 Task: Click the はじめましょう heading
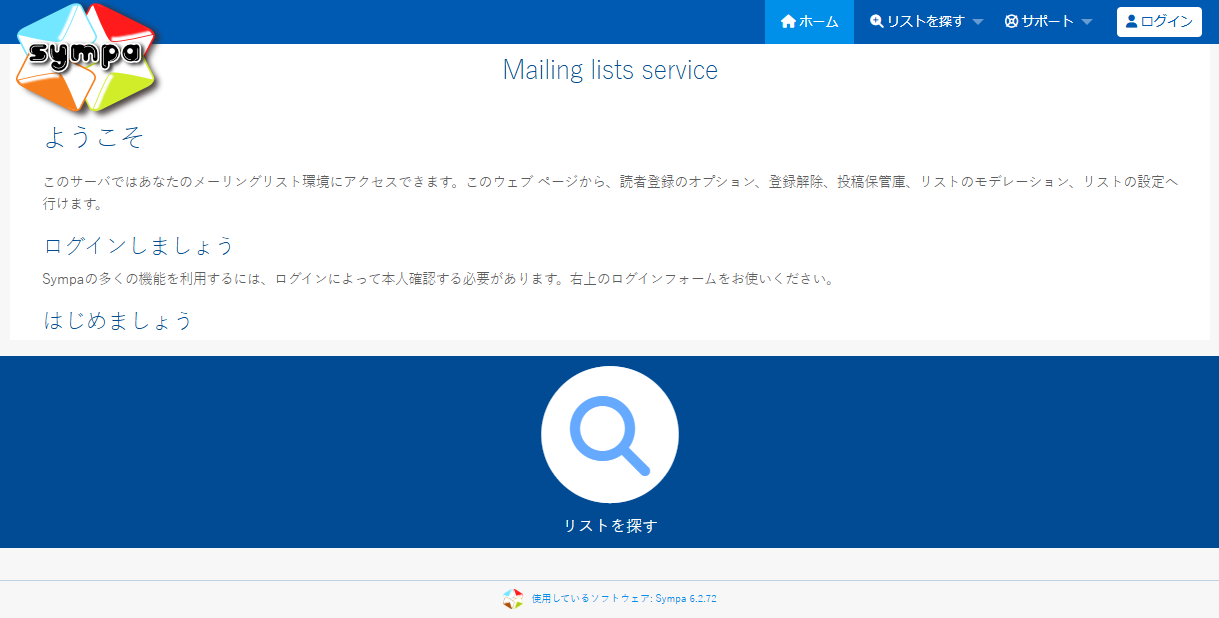(x=118, y=321)
